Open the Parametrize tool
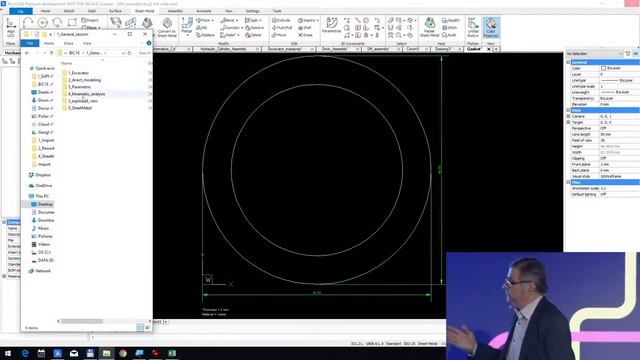Image resolution: width=640 pixels, height=360 pixels. [331, 26]
